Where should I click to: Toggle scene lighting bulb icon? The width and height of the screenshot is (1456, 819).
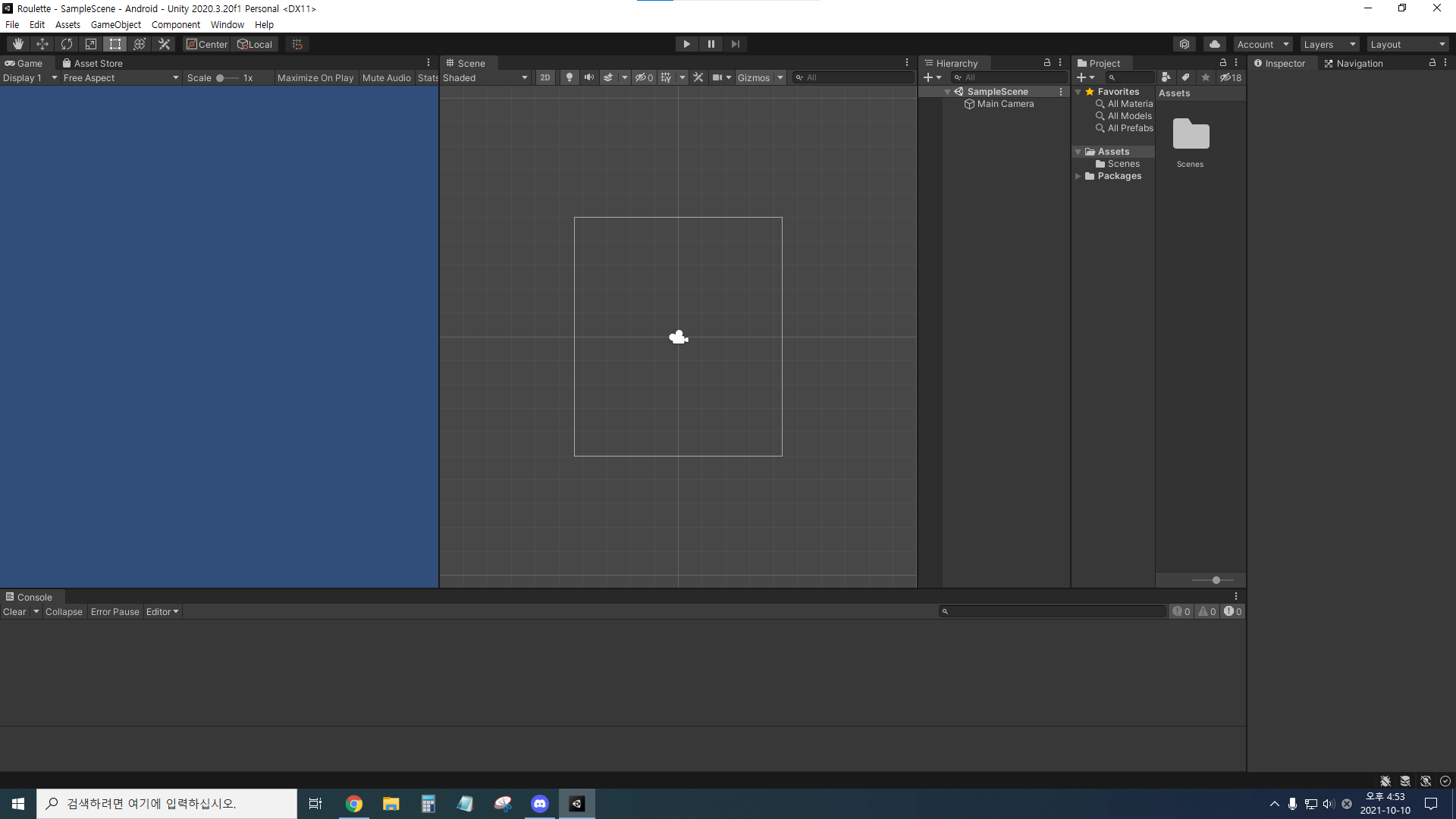[570, 77]
